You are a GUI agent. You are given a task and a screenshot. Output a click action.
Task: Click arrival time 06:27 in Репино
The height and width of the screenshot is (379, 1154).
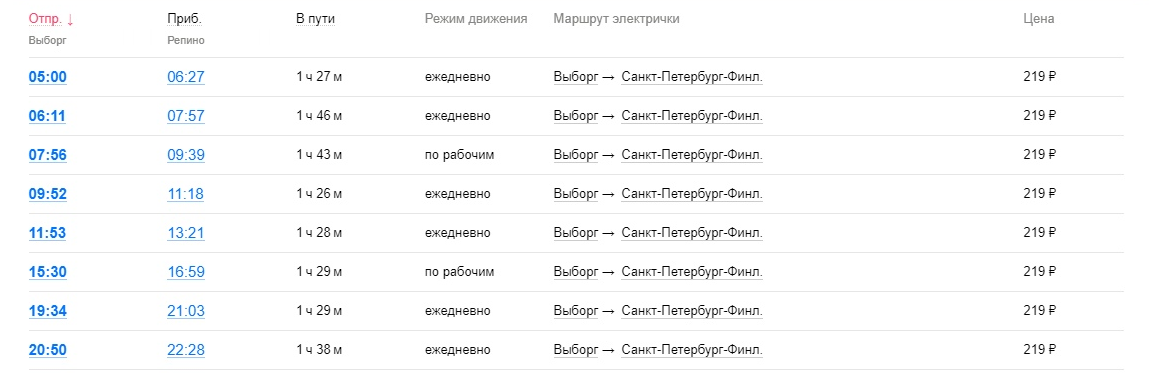coord(185,77)
